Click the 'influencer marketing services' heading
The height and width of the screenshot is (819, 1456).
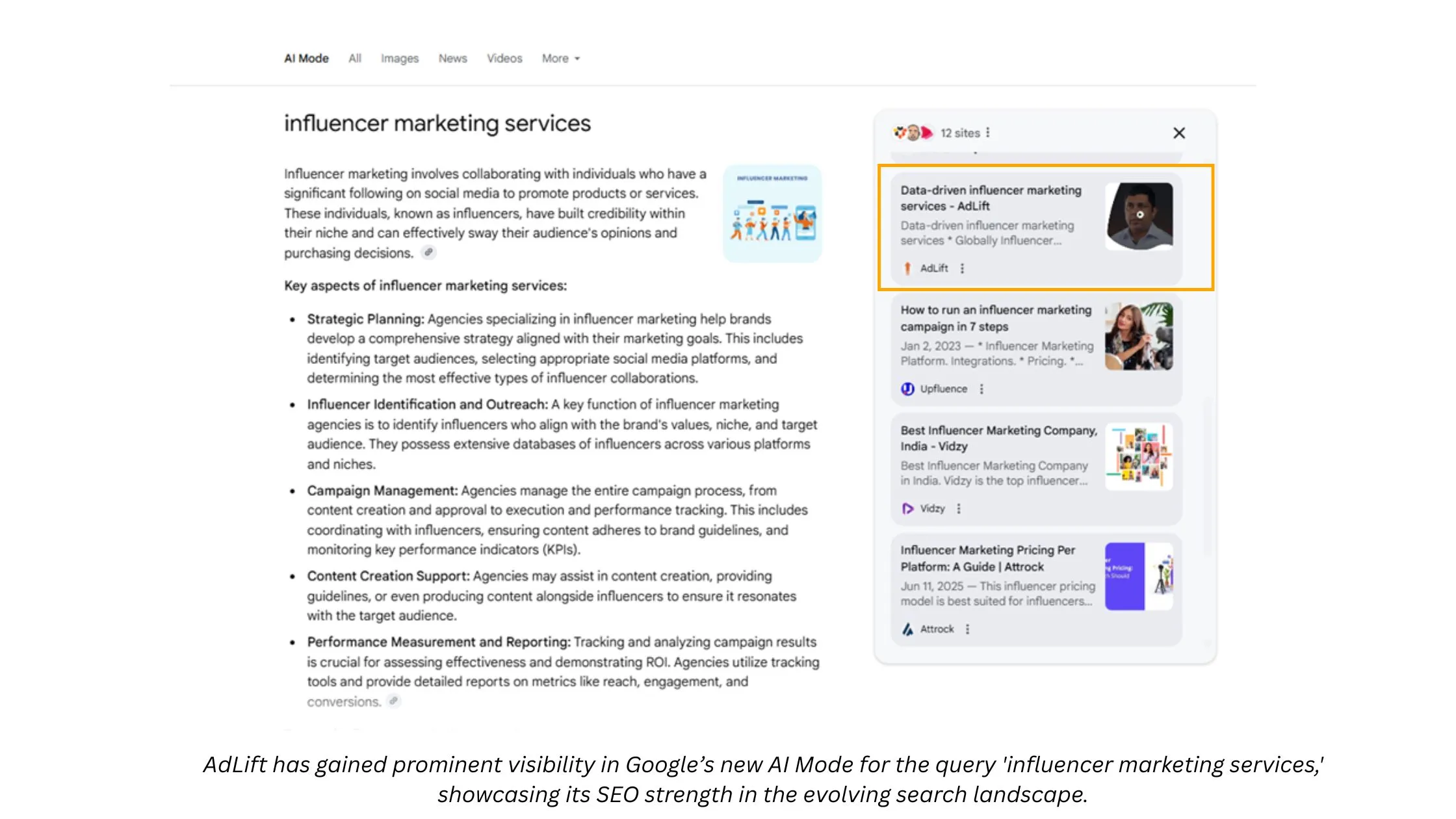[437, 123]
